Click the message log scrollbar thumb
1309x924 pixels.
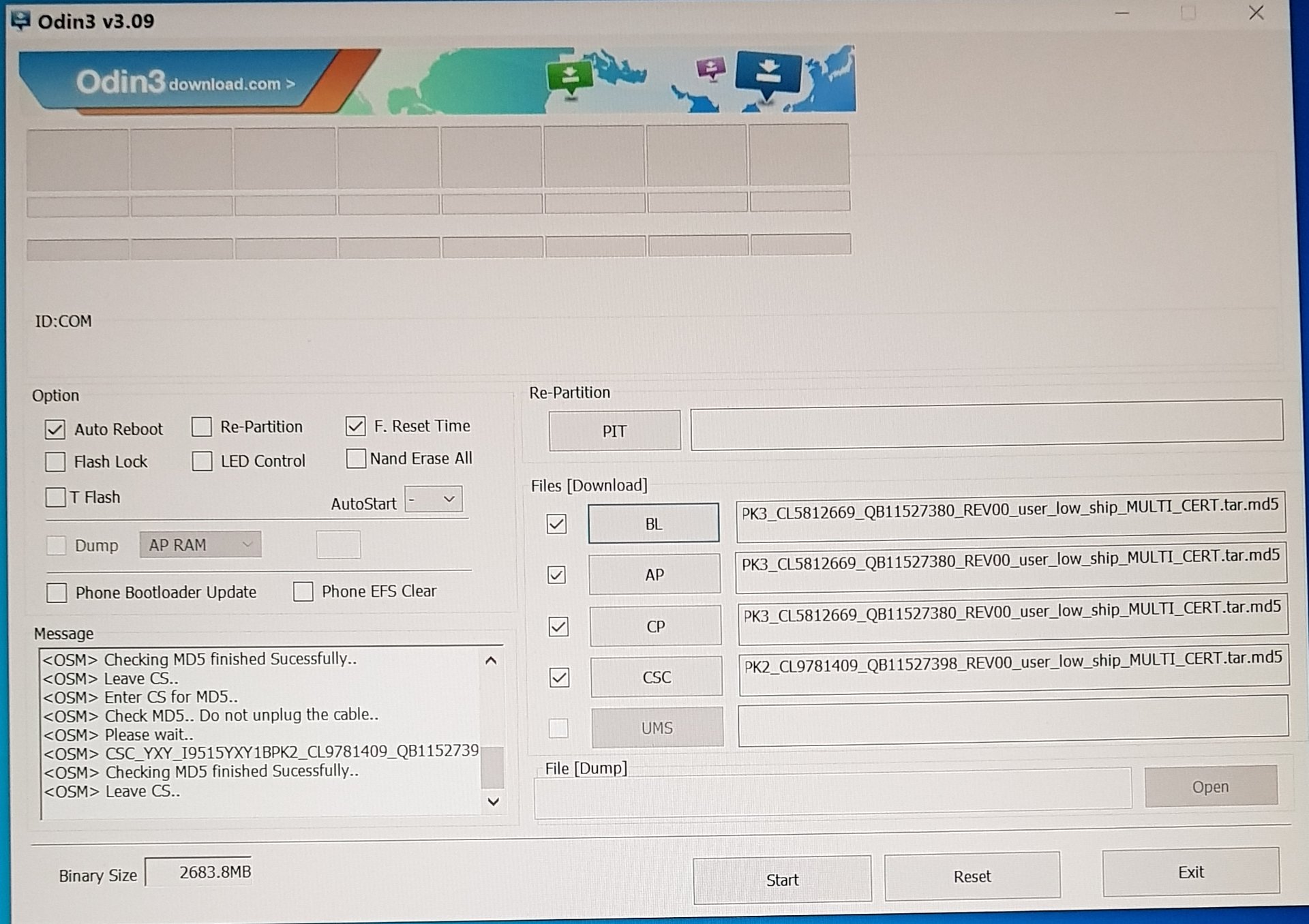point(492,767)
